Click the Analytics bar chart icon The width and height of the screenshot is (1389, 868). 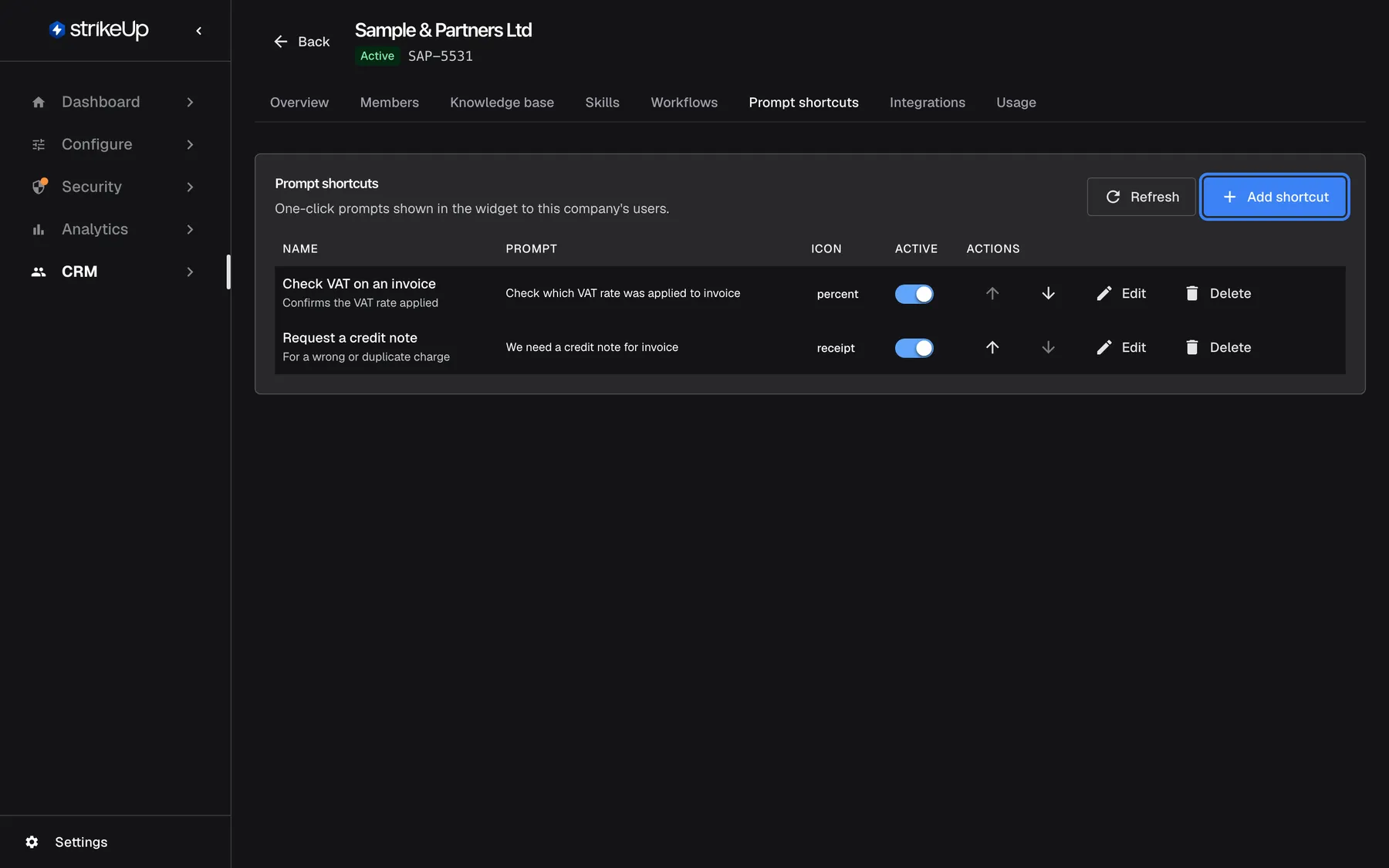click(x=39, y=229)
